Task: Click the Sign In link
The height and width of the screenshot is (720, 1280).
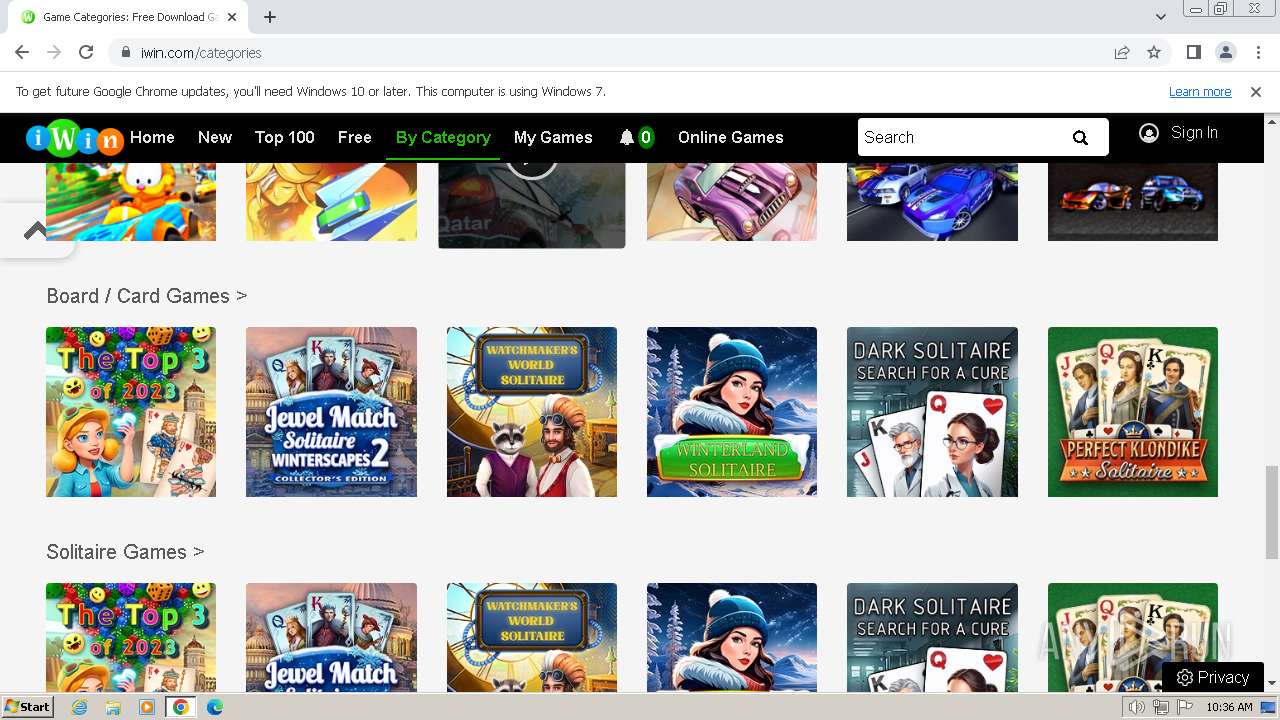Action: [x=1194, y=133]
